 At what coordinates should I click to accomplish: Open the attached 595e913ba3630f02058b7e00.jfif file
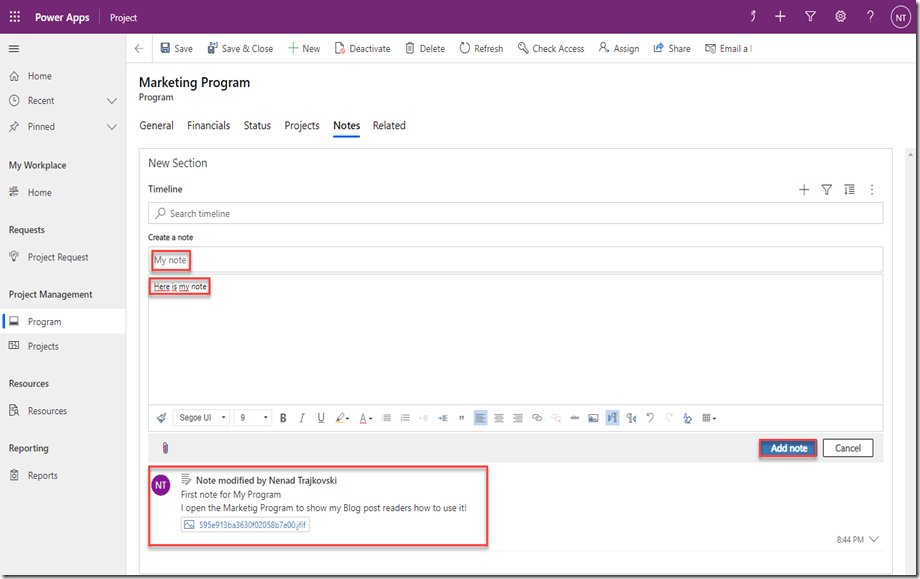coord(246,524)
